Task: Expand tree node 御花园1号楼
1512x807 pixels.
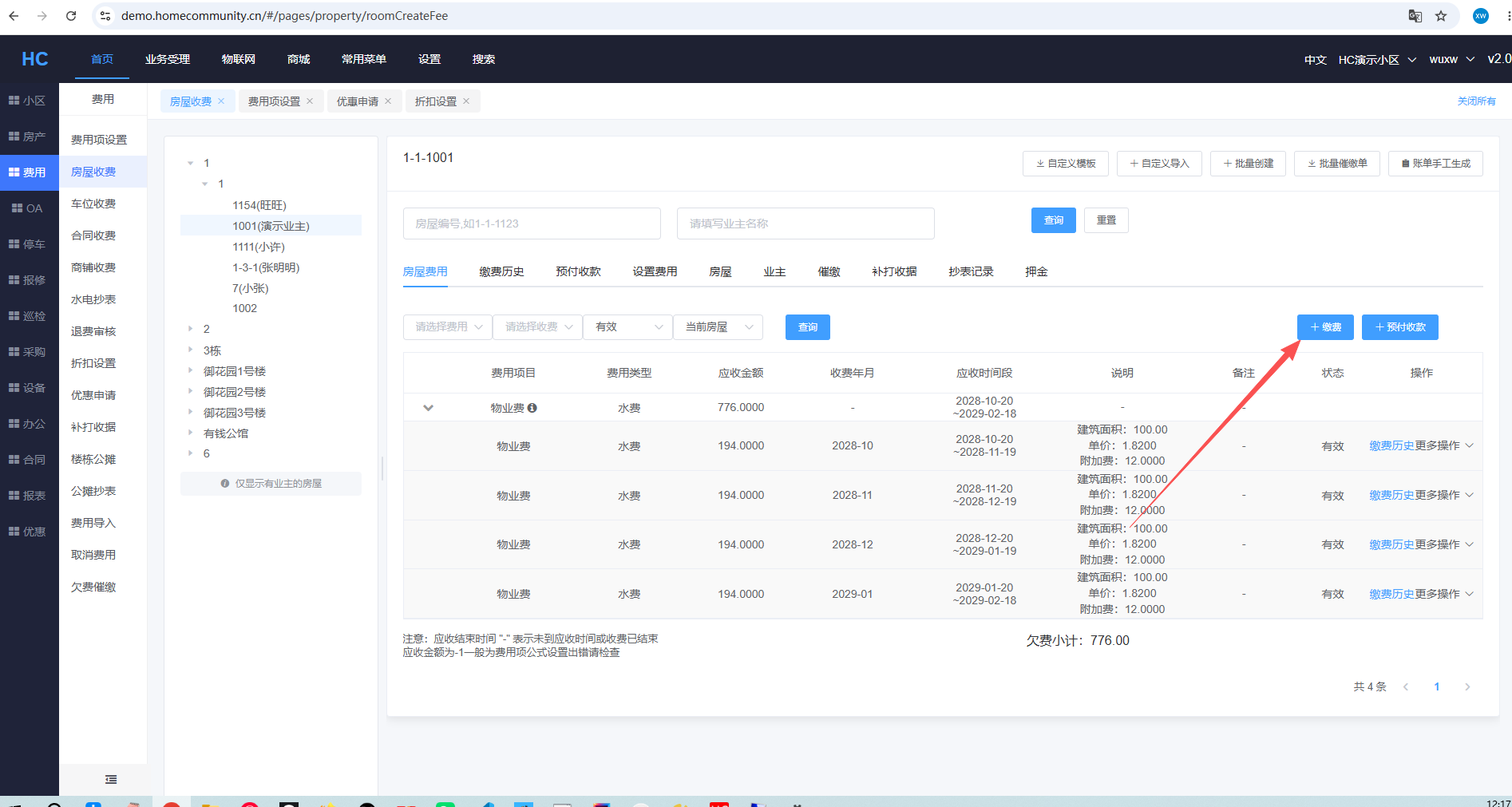Action: coord(191,371)
